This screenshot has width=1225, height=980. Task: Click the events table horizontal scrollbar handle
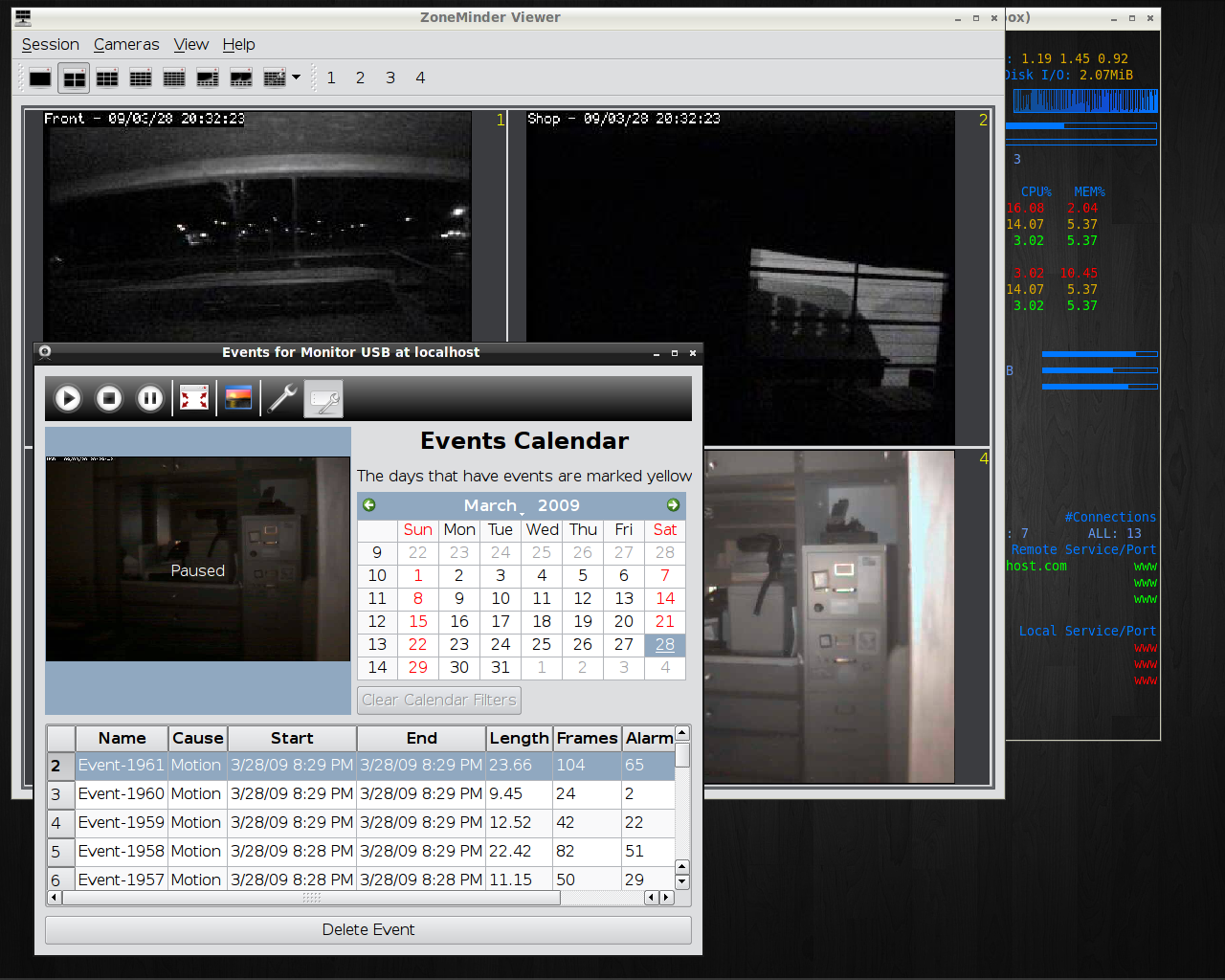(311, 898)
